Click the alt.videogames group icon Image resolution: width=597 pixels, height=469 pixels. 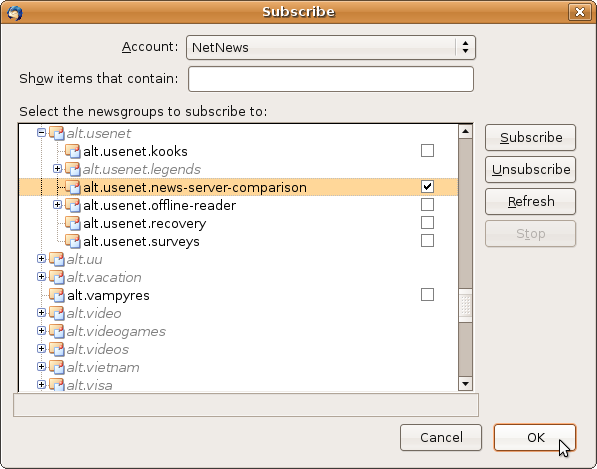tap(57, 332)
